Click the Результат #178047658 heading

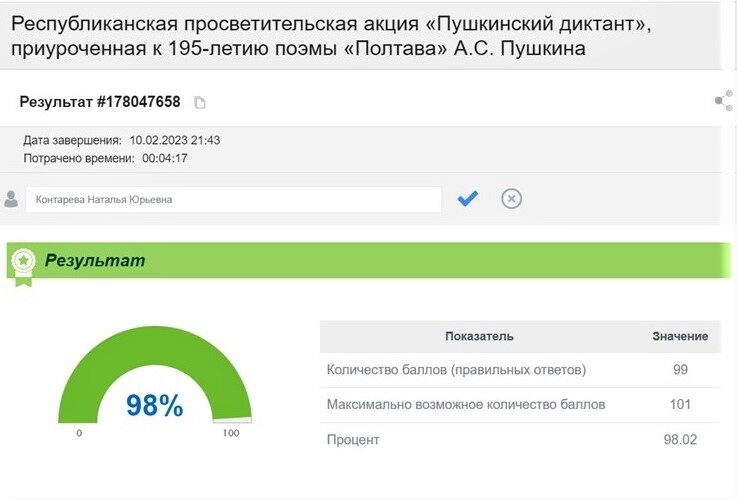click(x=100, y=102)
